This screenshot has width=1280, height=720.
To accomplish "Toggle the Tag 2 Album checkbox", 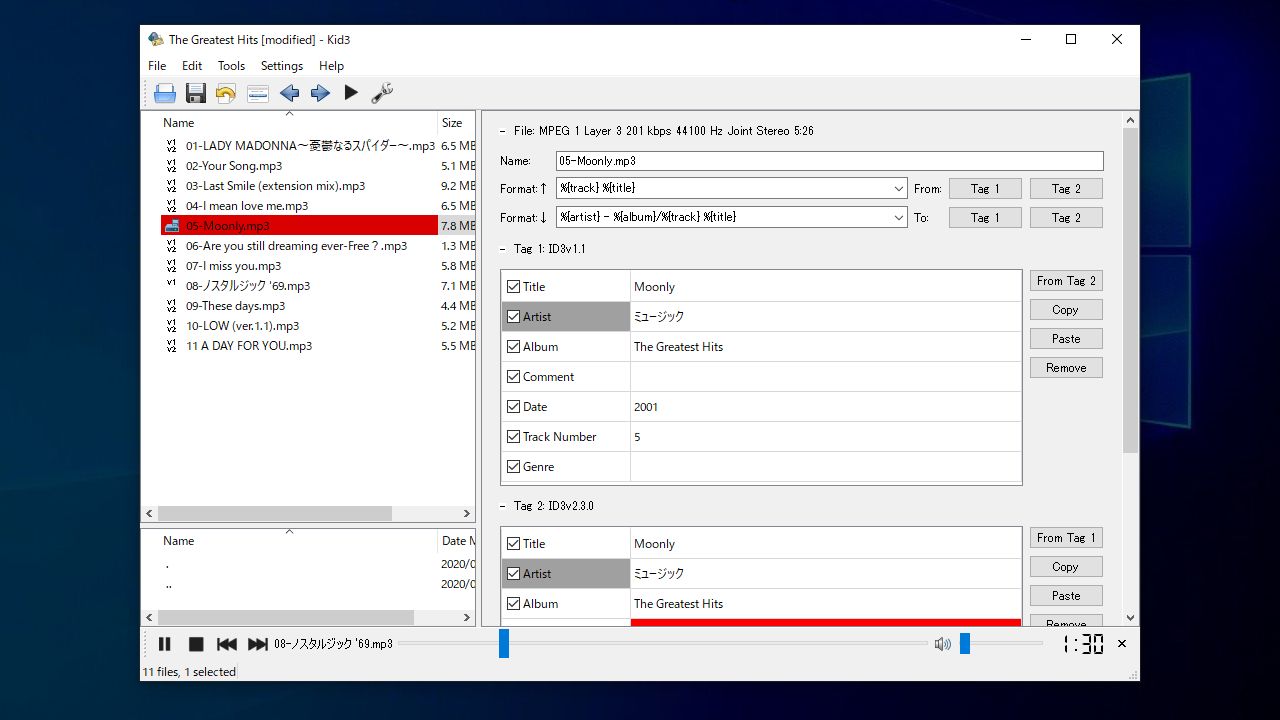I will (x=514, y=603).
